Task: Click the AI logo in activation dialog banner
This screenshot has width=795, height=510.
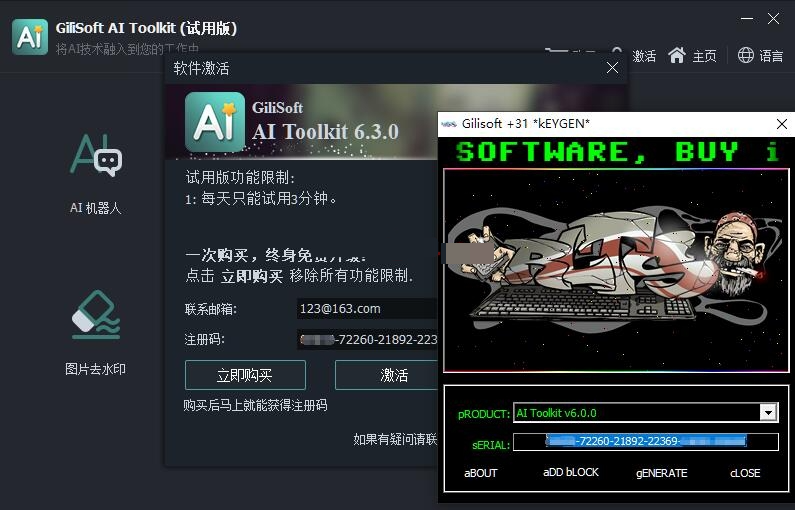Action: [x=214, y=122]
